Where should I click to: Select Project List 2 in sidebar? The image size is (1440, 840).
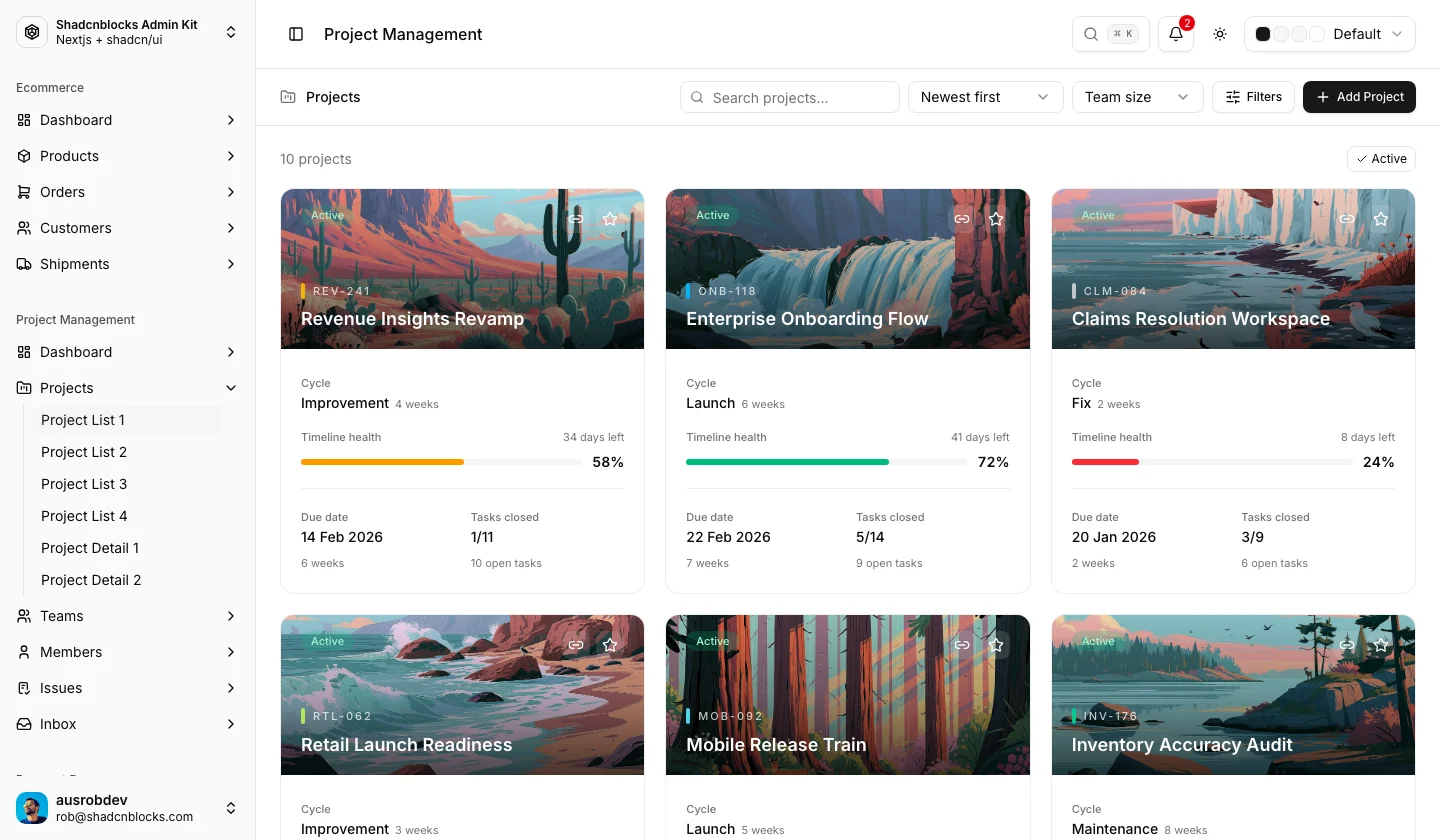pos(127,452)
